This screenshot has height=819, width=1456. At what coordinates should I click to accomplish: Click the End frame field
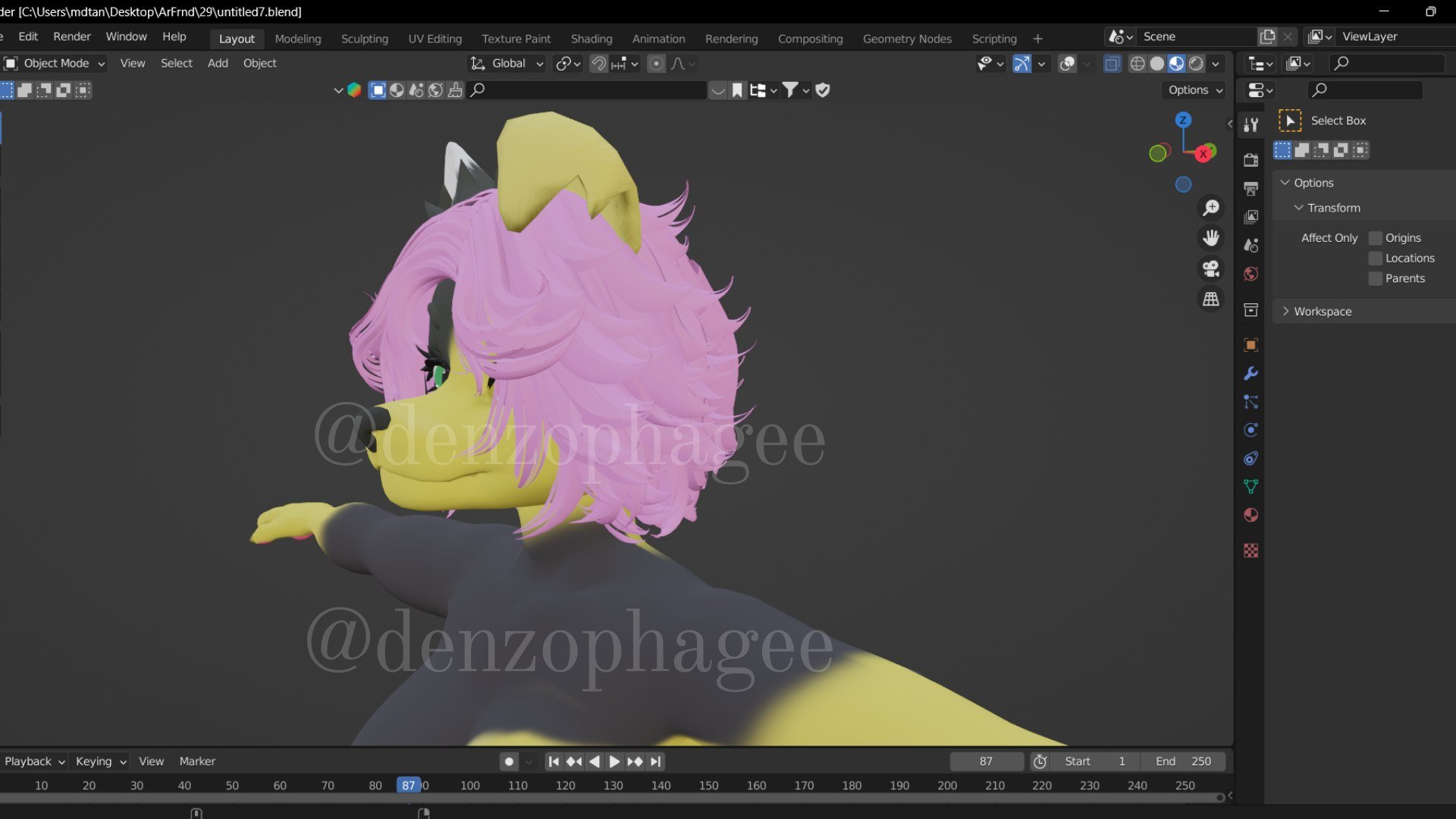1183,761
